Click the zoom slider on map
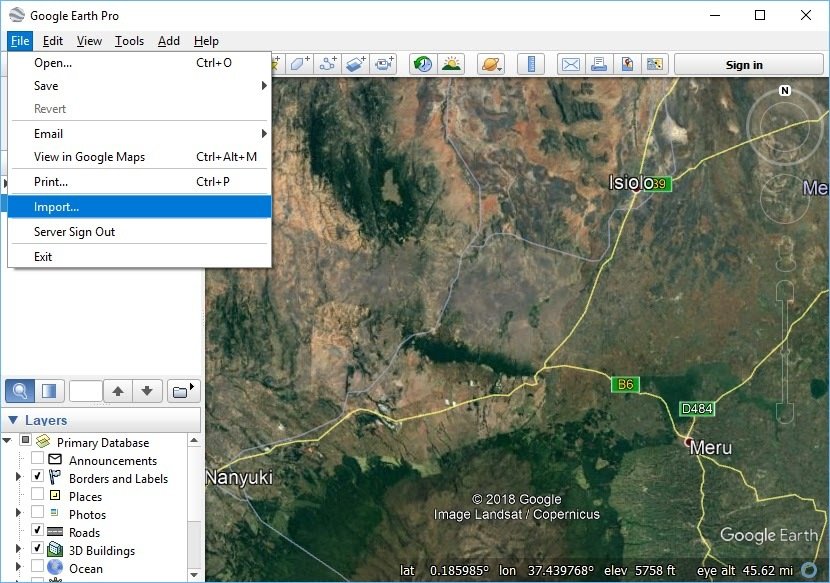830x583 pixels. (x=785, y=352)
